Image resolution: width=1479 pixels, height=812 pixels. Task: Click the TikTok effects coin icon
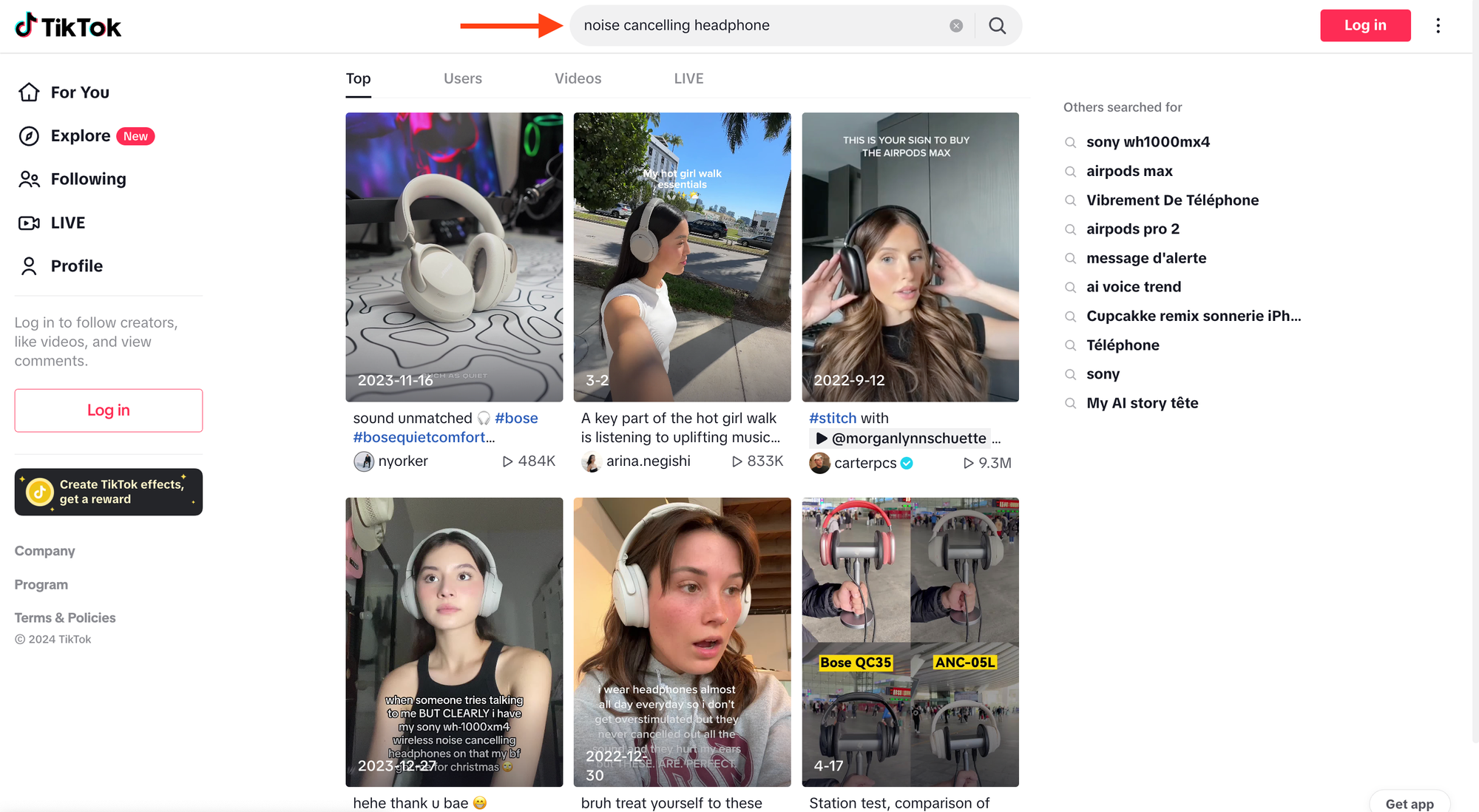(40, 492)
